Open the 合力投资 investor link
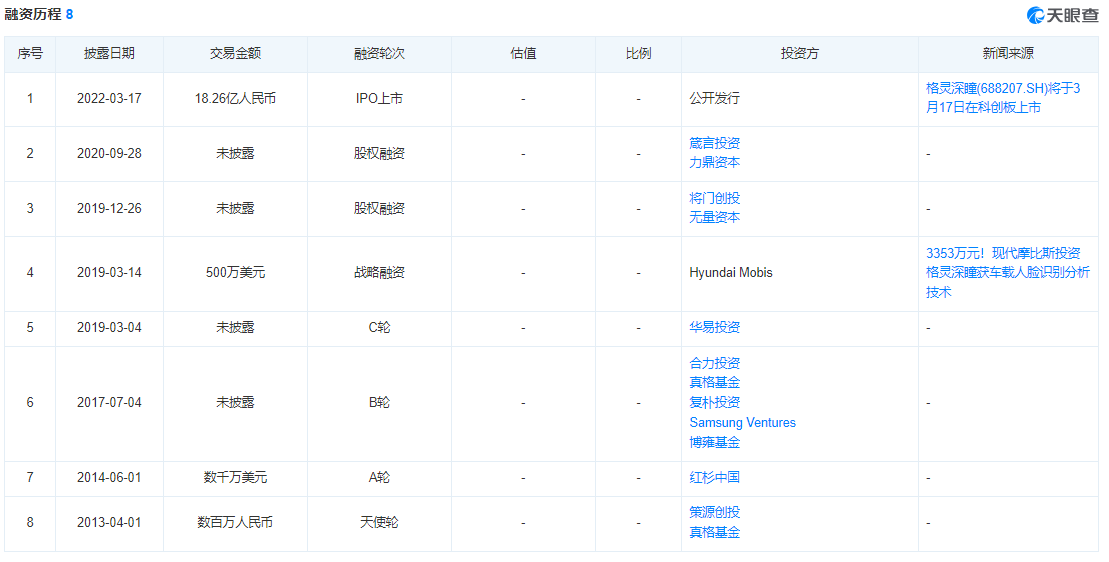Image resolution: width=1109 pixels, height=562 pixels. click(714, 363)
